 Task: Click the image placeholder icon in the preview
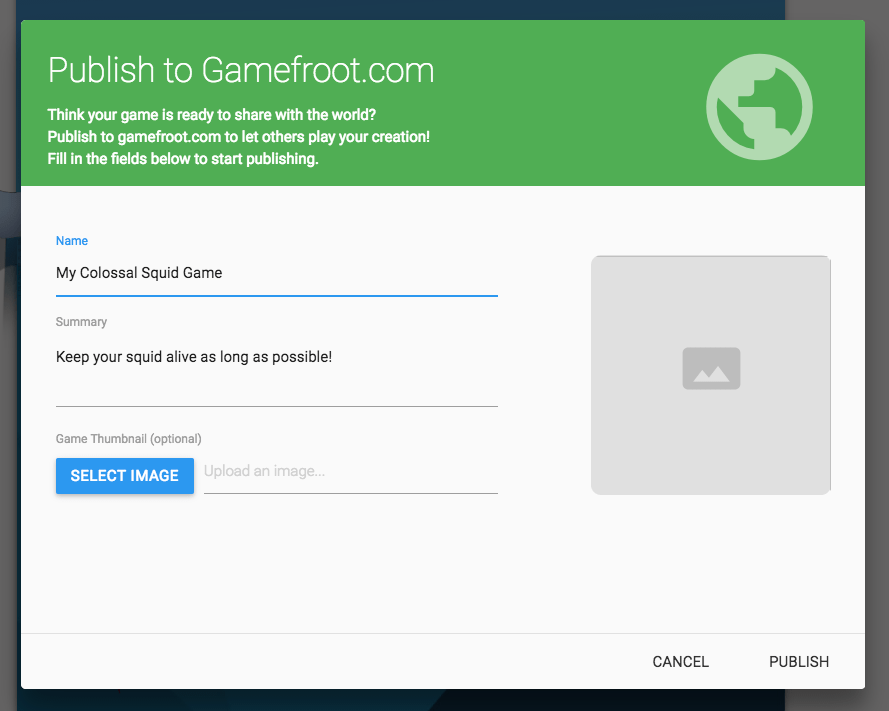pyautogui.click(x=711, y=368)
